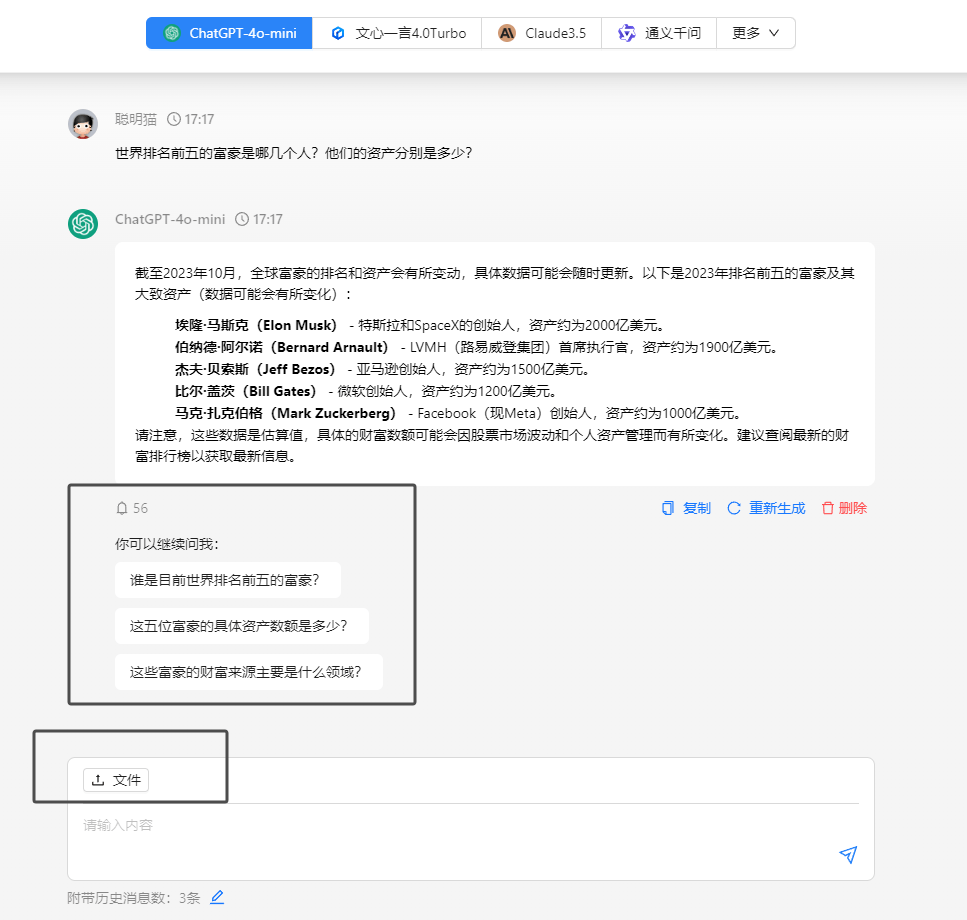Image resolution: width=967 pixels, height=920 pixels.
Task: Click the bell icon showing 56
Action: [123, 508]
